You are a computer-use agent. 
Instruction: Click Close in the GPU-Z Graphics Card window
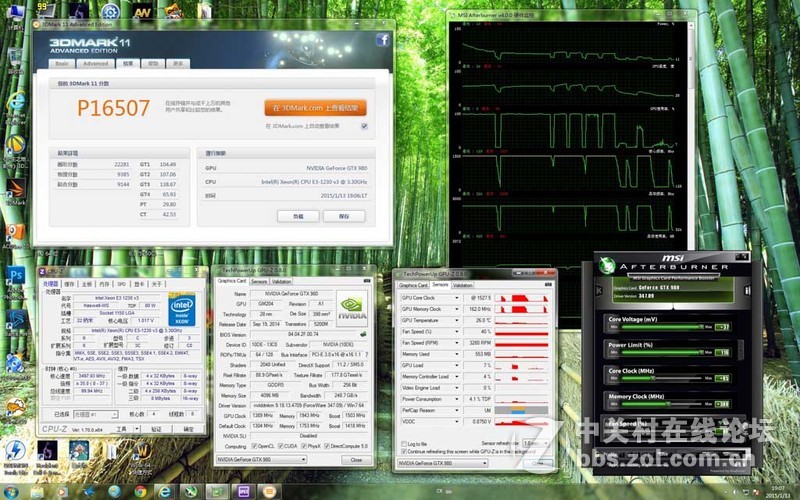(356, 460)
